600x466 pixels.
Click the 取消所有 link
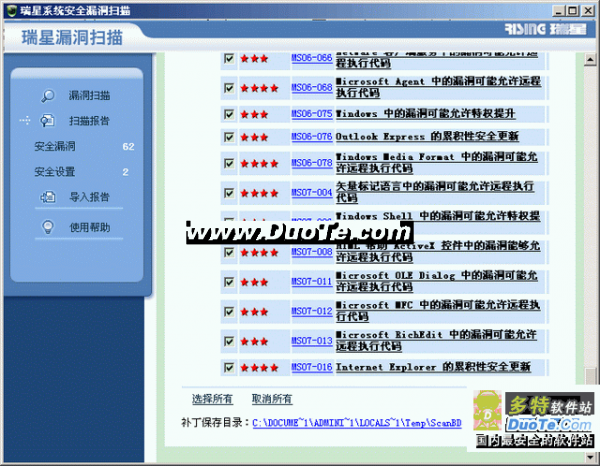272,399
